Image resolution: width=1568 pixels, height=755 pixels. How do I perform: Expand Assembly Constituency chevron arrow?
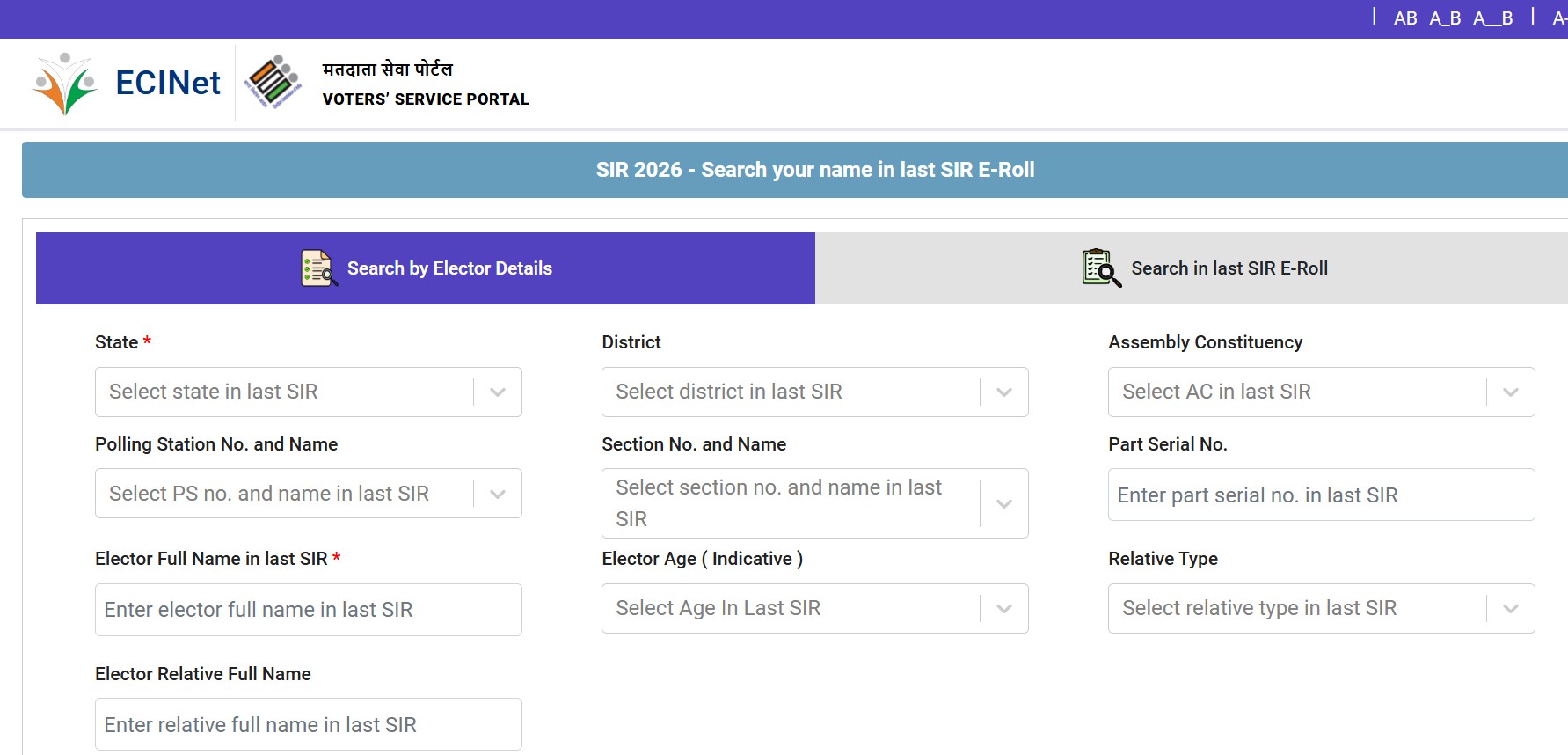tap(1511, 392)
